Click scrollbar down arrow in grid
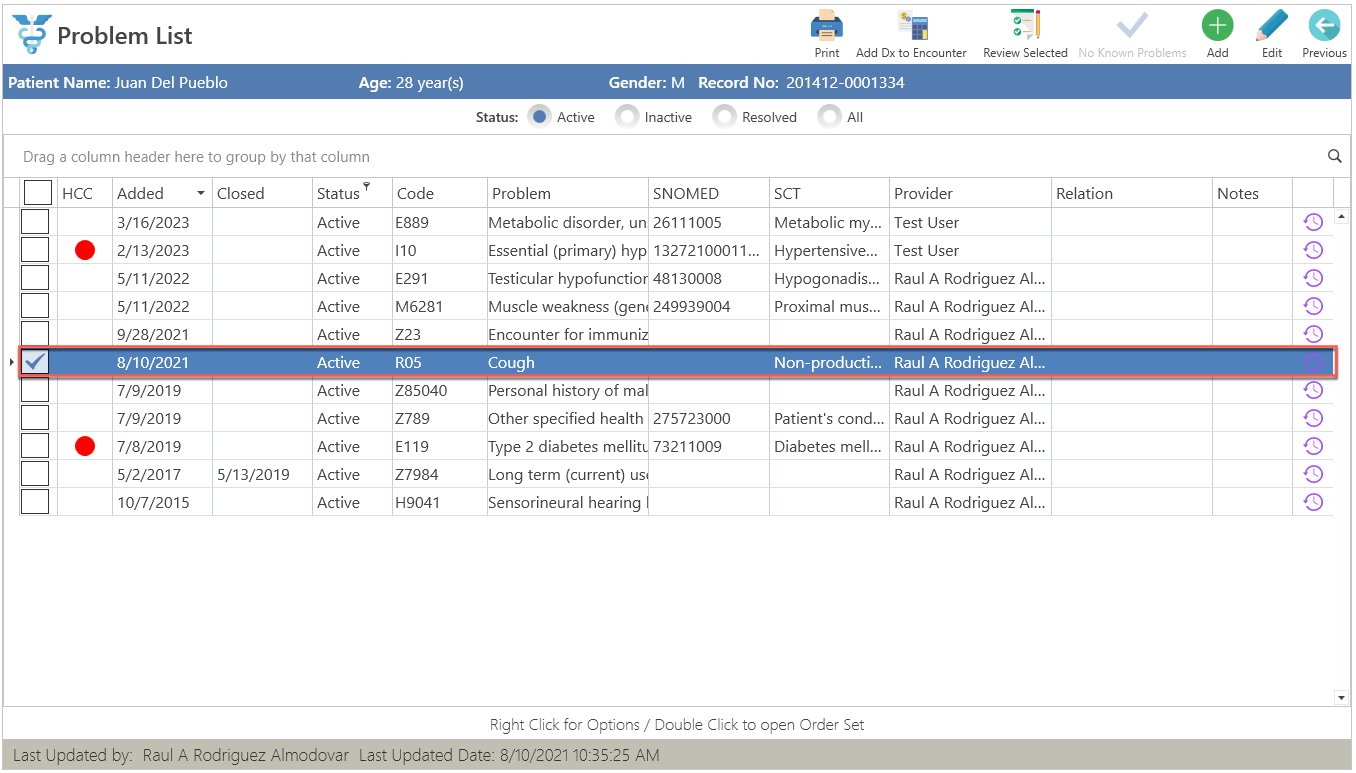1356x773 pixels. (1341, 697)
